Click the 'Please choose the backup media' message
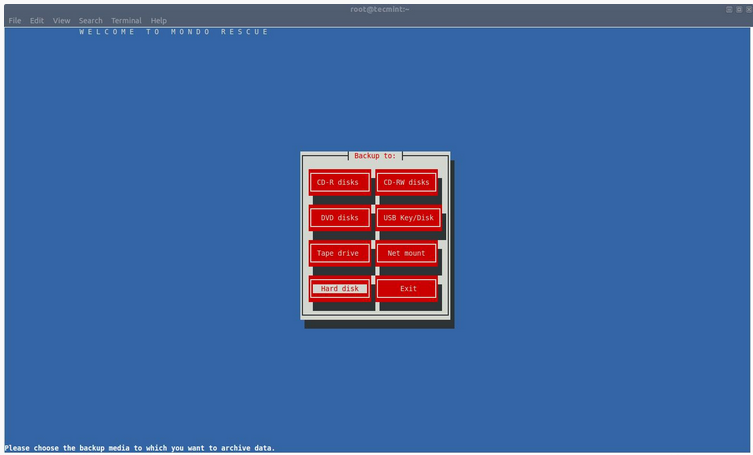This screenshot has height=455, width=753. point(140,448)
